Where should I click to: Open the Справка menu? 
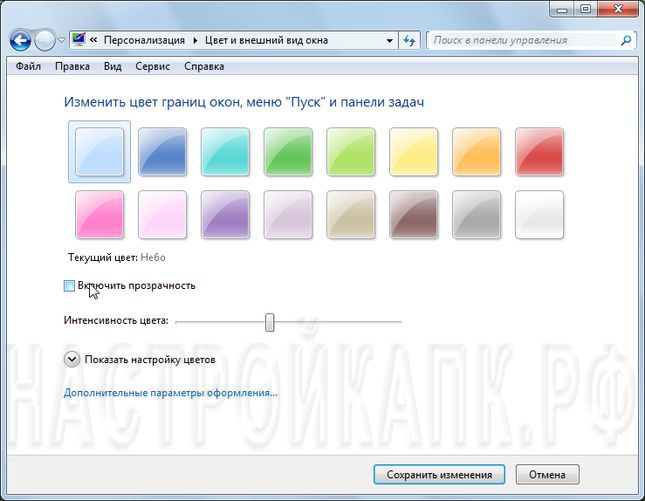[204, 66]
